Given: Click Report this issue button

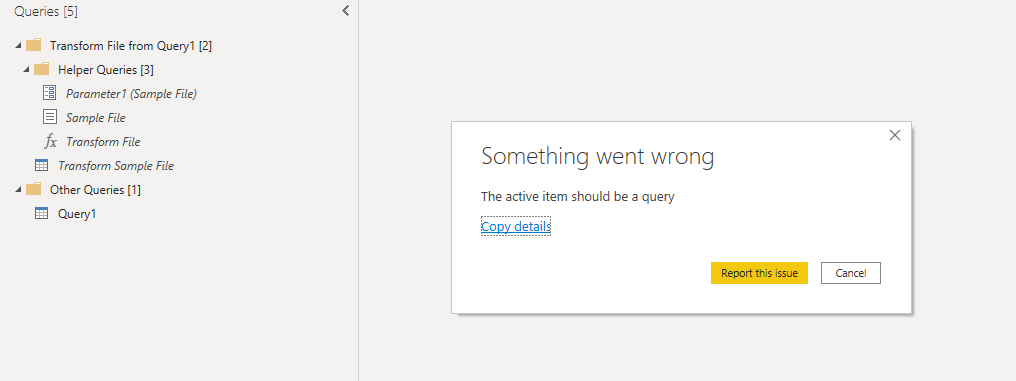Looking at the screenshot, I should tap(759, 273).
